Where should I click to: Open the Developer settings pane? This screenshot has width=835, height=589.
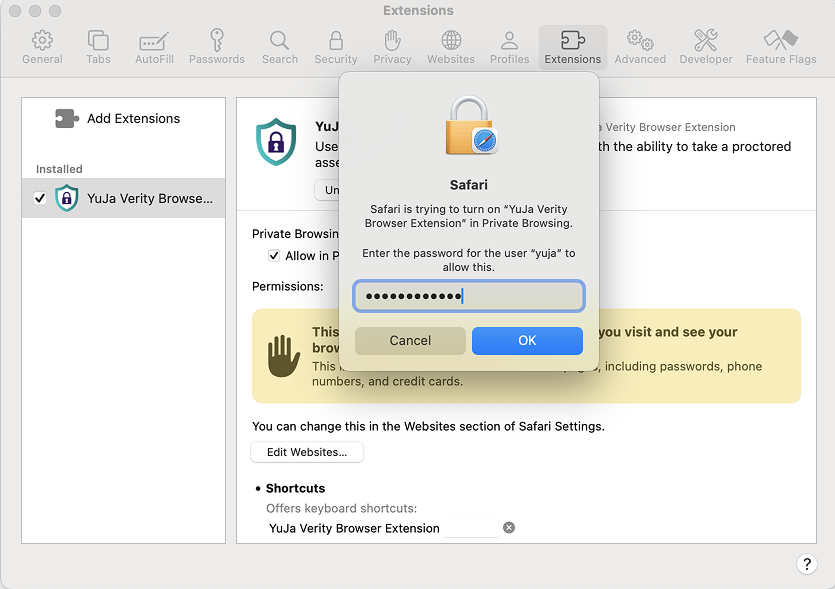click(x=706, y=47)
